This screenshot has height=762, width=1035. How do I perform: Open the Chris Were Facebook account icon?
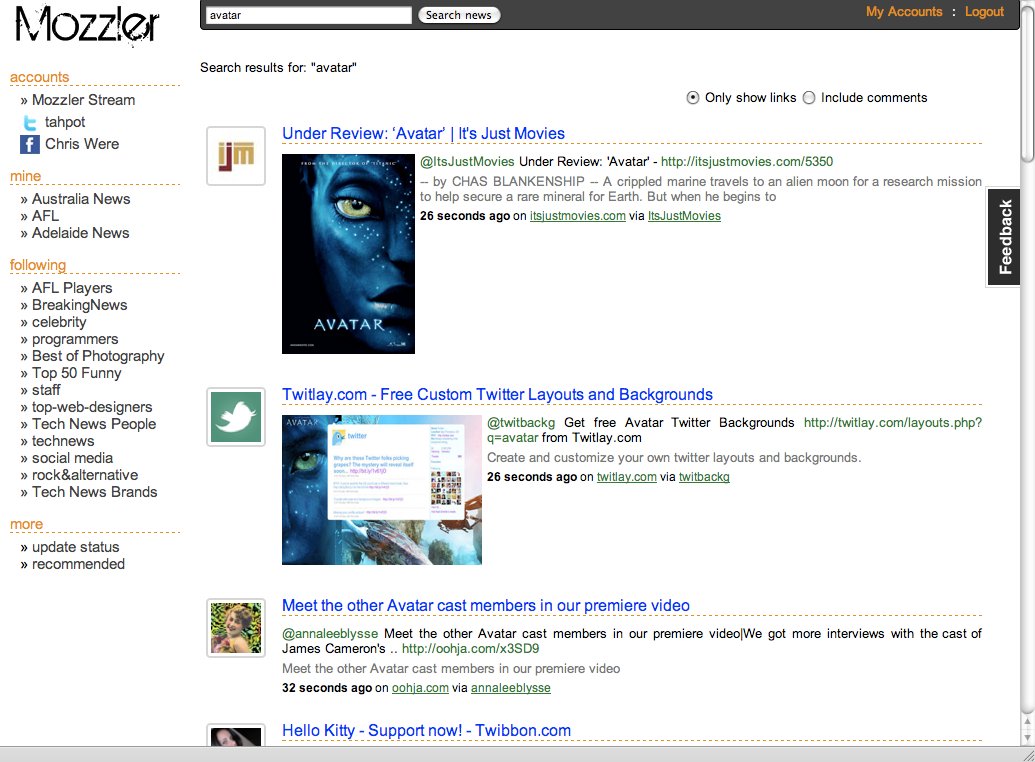click(x=30, y=144)
